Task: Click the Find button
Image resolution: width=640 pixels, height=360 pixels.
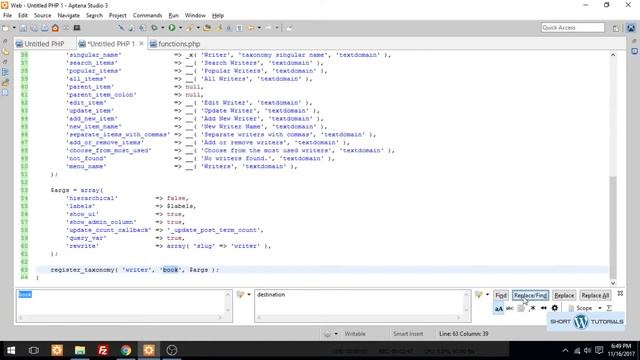Action: (501, 295)
